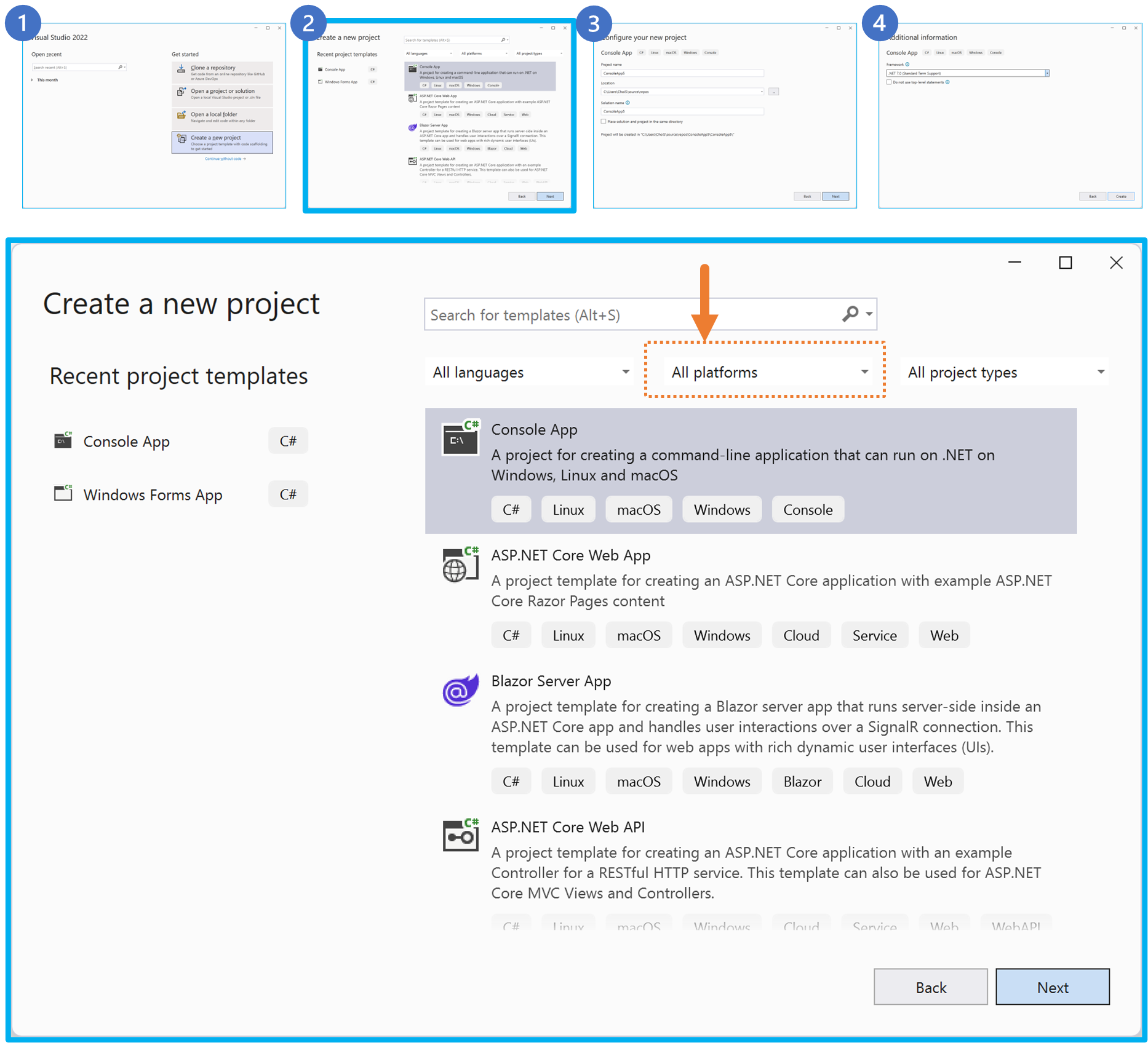
Task: Select Console App in recent templates
Action: tap(126, 442)
